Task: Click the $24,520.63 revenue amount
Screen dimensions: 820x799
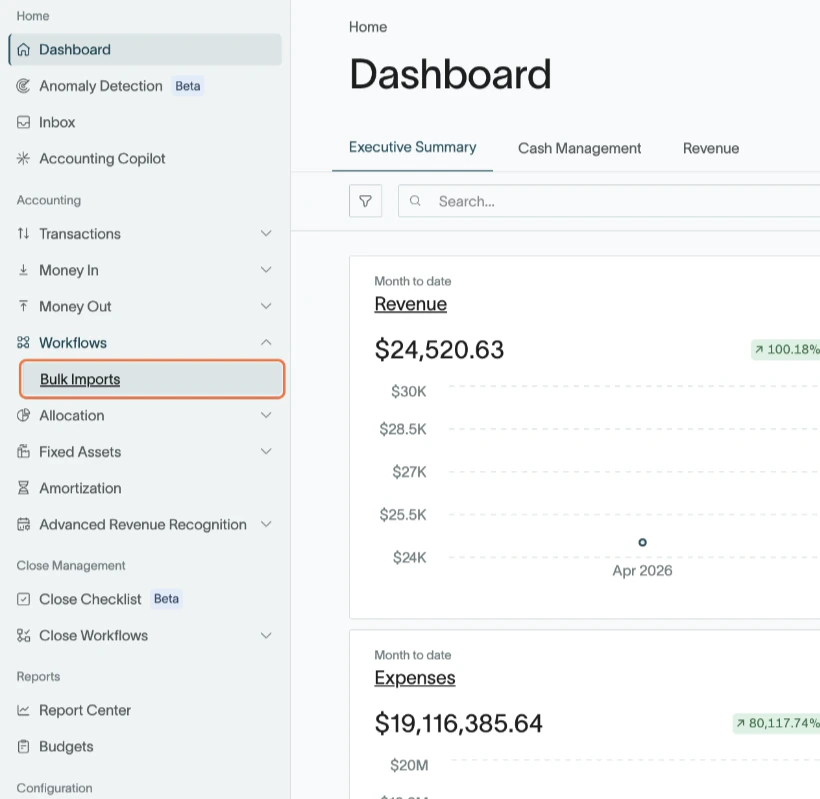Action: [439, 349]
